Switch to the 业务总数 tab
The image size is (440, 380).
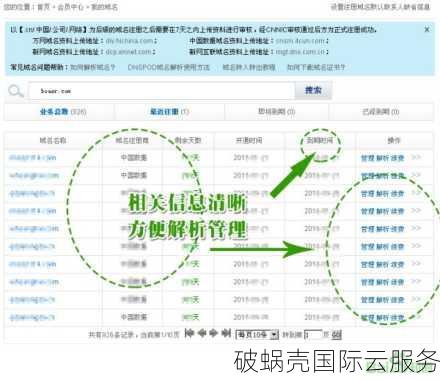pos(63,112)
